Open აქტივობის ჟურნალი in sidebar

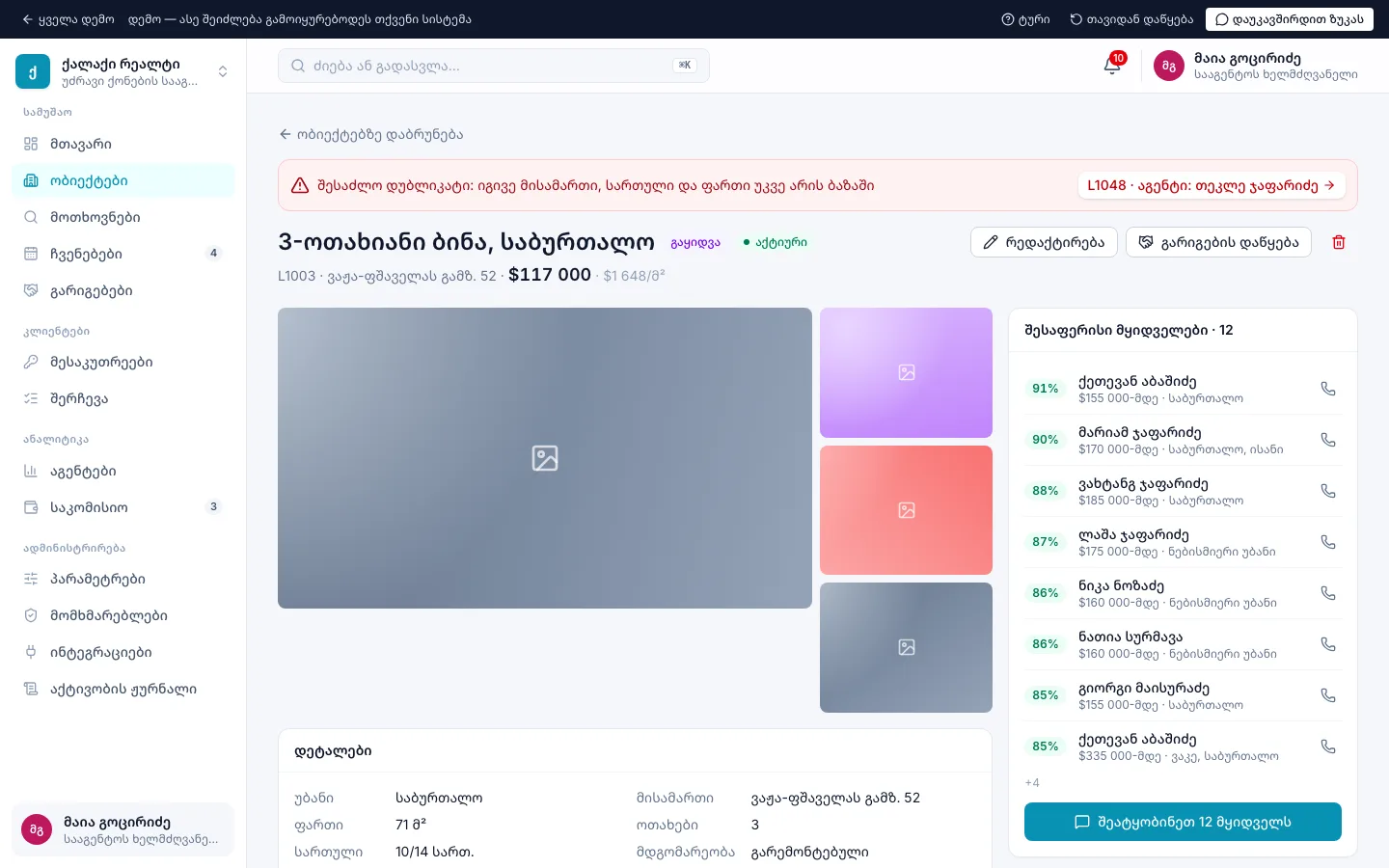tap(123, 689)
